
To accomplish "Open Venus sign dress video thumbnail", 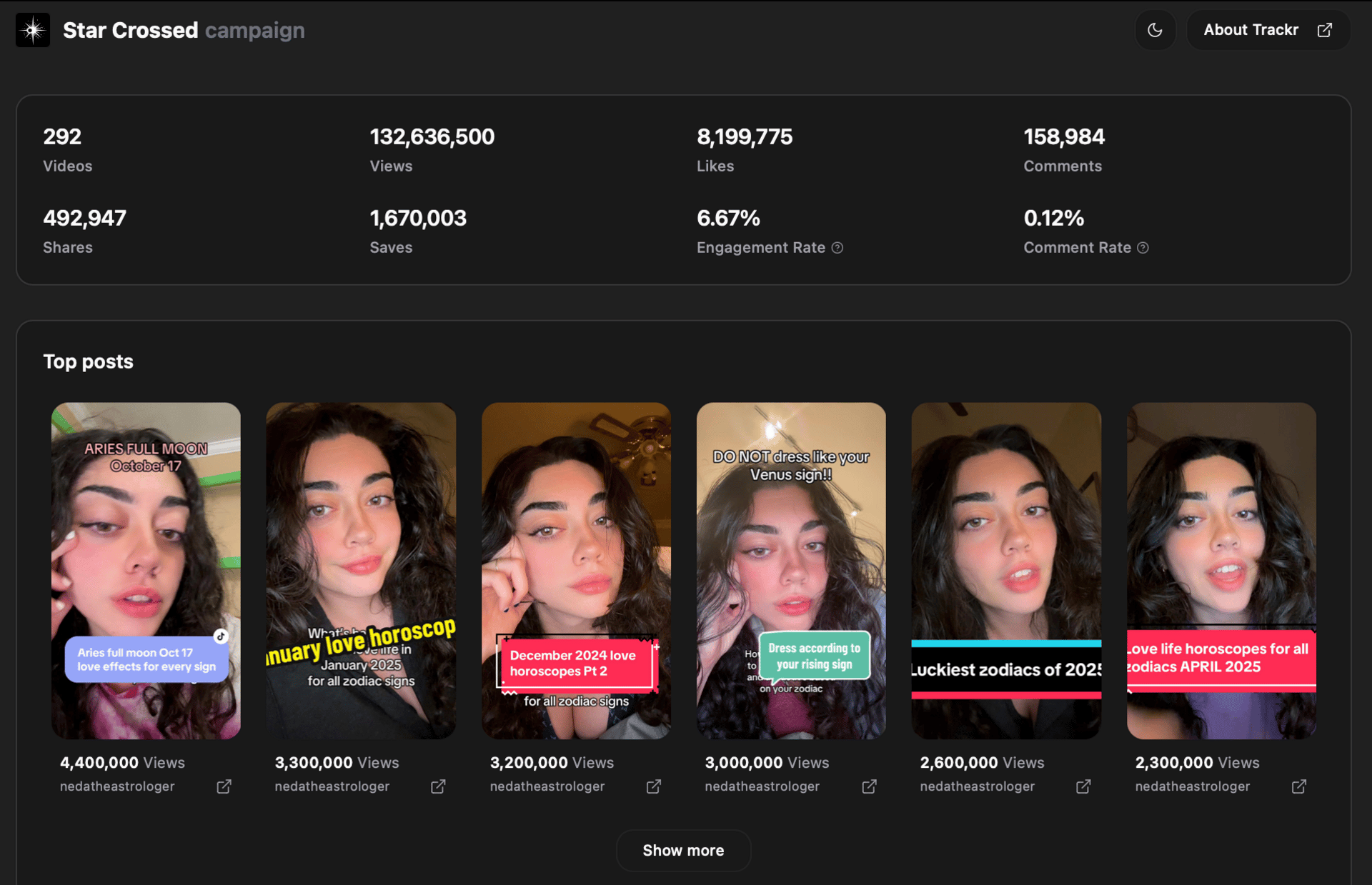I will point(791,570).
